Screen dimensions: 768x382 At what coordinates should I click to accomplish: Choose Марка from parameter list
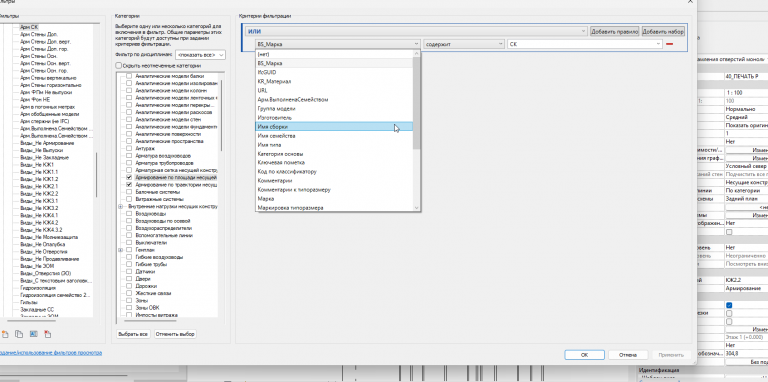click(334, 199)
